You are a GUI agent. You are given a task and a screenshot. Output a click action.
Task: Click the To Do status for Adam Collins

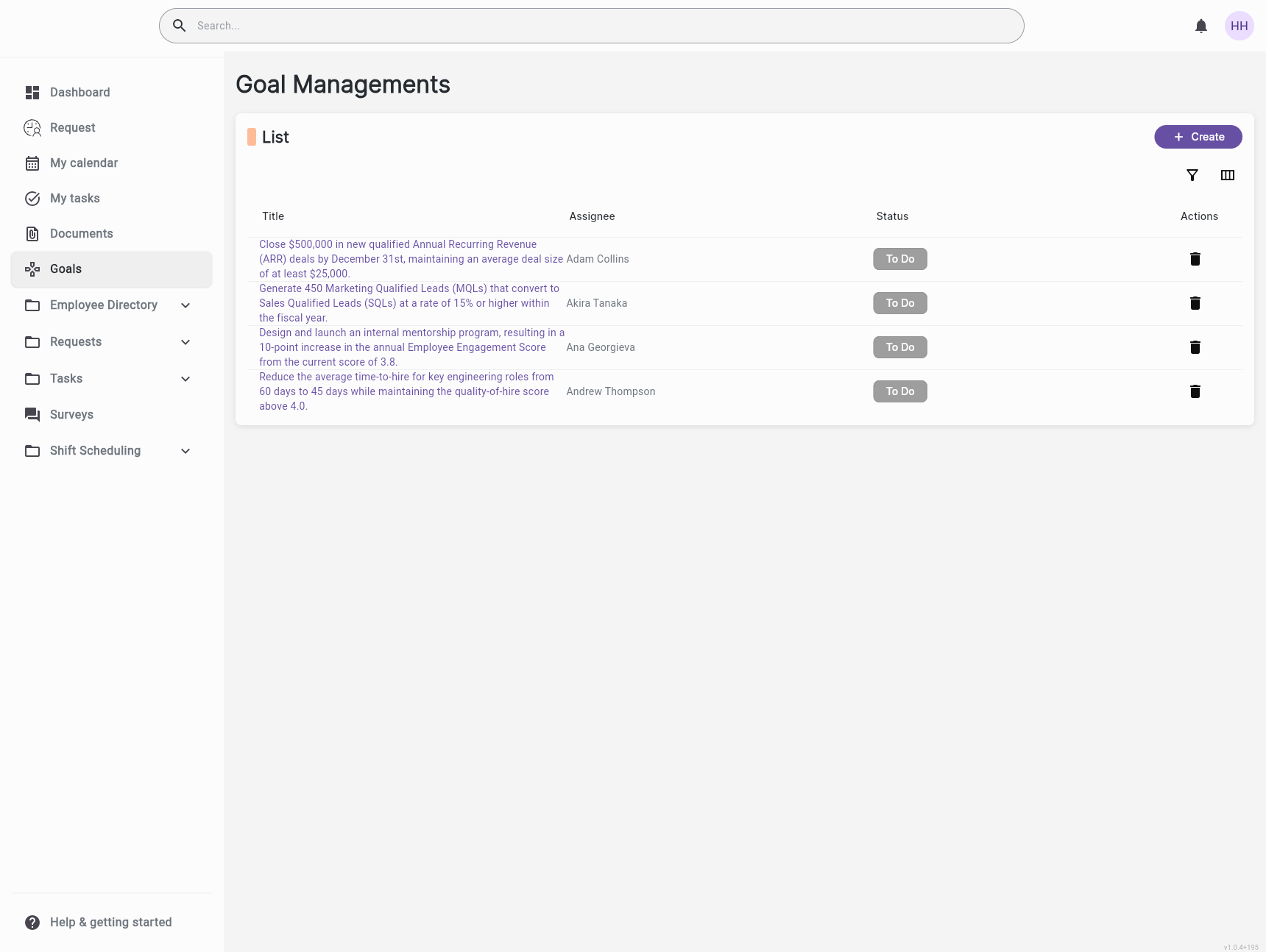899,259
